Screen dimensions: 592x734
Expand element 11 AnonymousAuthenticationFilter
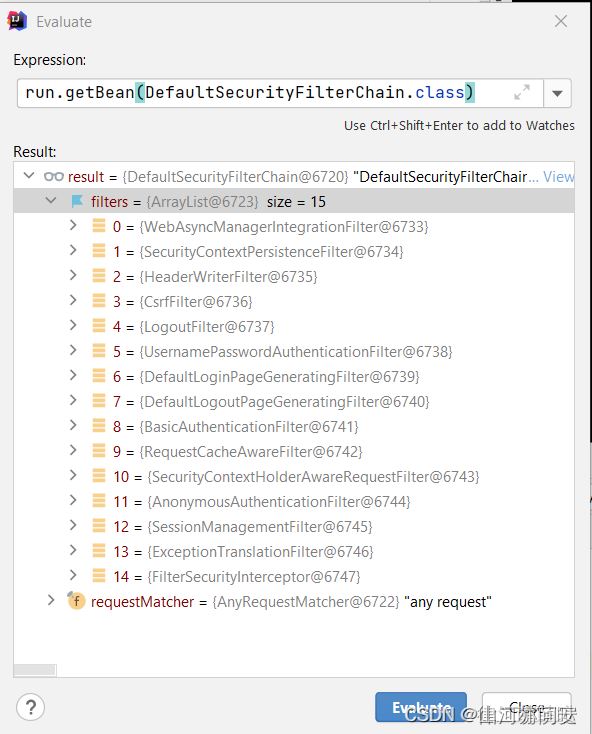[x=73, y=500]
